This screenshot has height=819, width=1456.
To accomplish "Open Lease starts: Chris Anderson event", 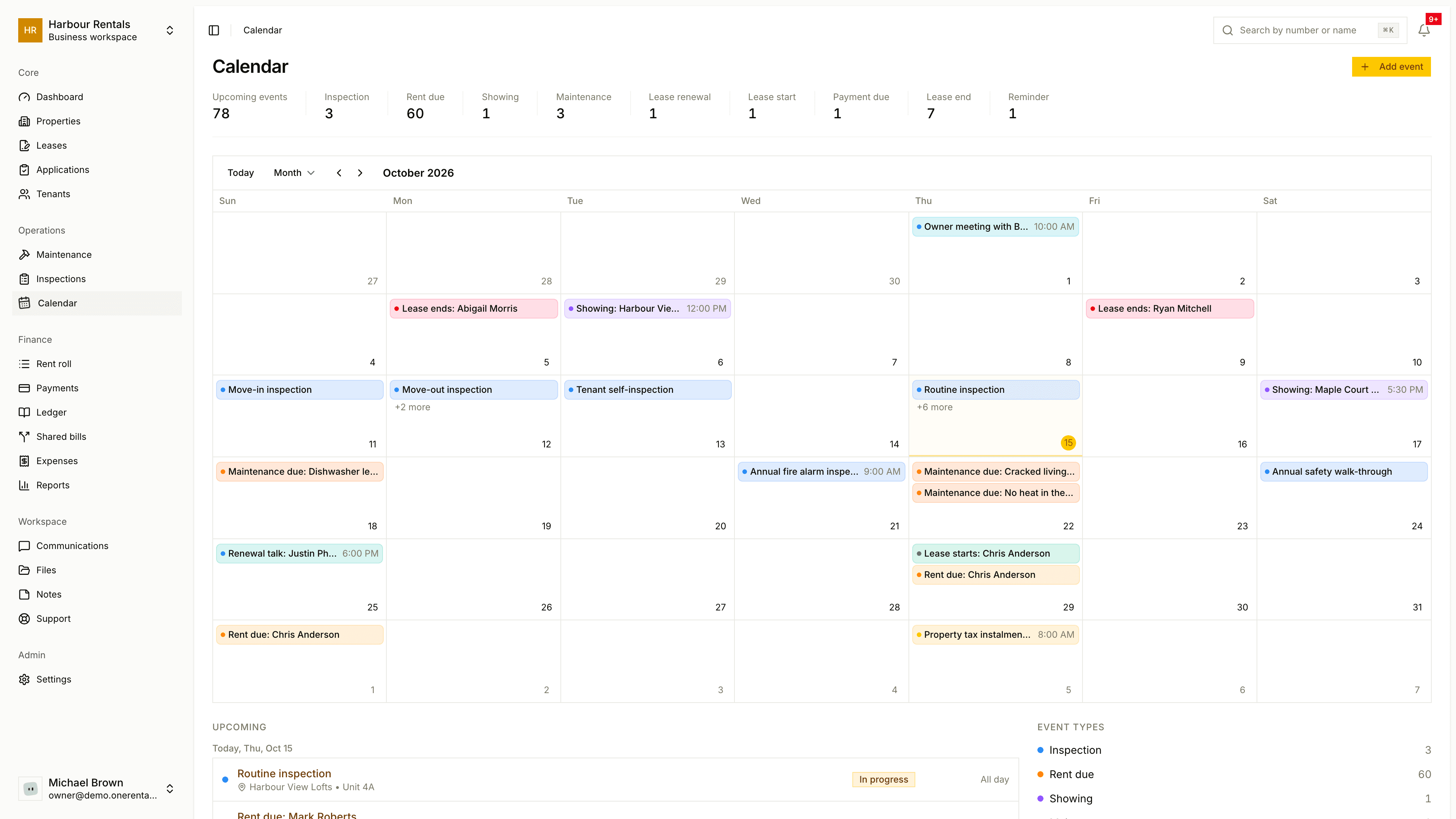I will pyautogui.click(x=995, y=554).
